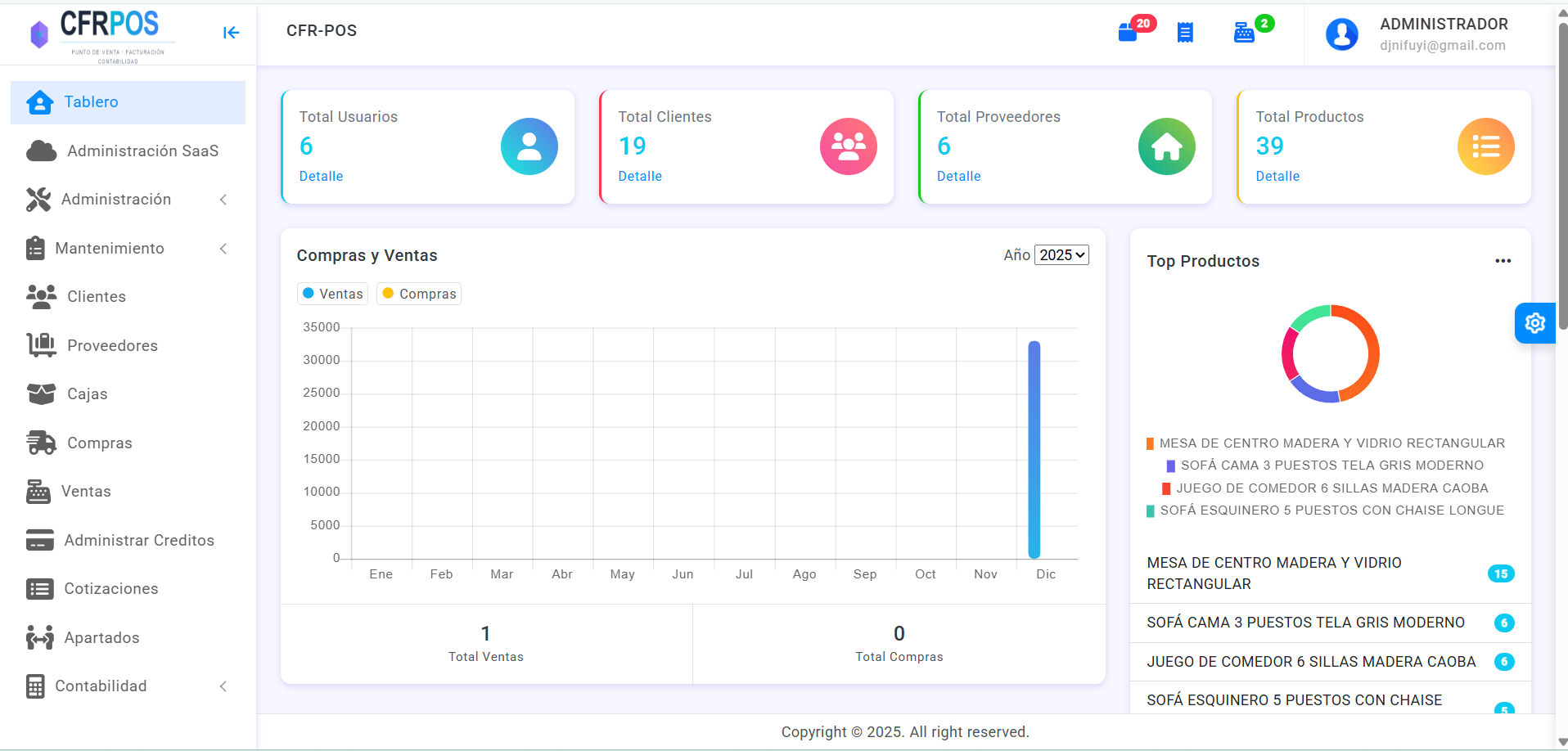Open the floating settings gear button
Screen dimensions: 1568x751
[1535, 323]
